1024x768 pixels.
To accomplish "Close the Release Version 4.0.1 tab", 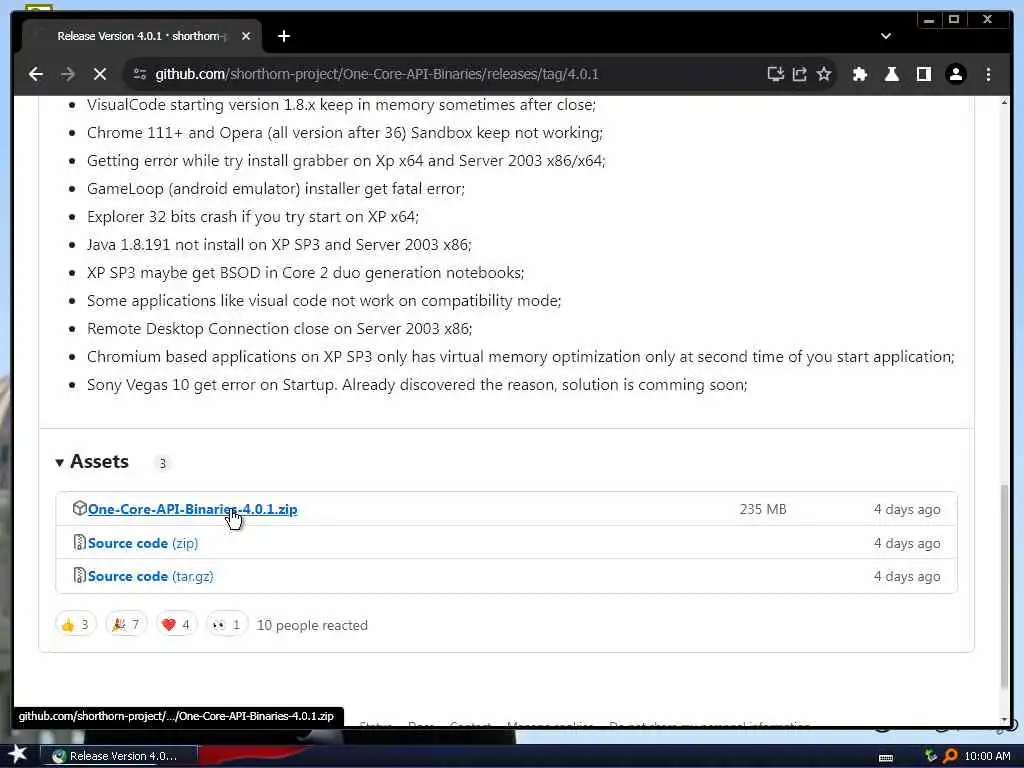I will pos(246,37).
